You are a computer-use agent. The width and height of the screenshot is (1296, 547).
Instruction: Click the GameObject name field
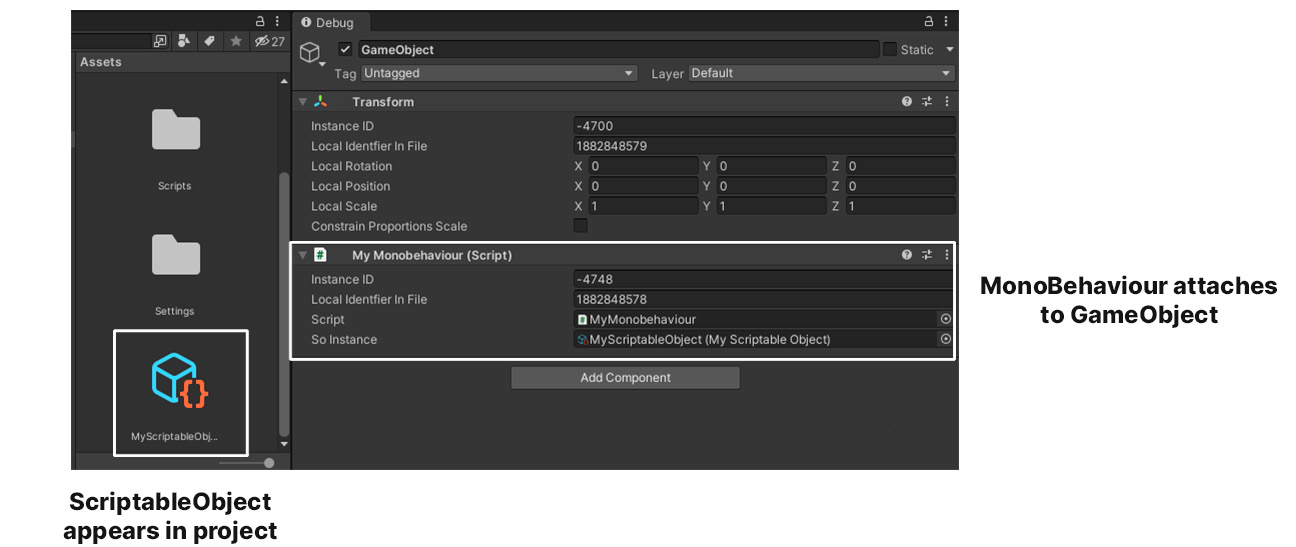click(617, 49)
